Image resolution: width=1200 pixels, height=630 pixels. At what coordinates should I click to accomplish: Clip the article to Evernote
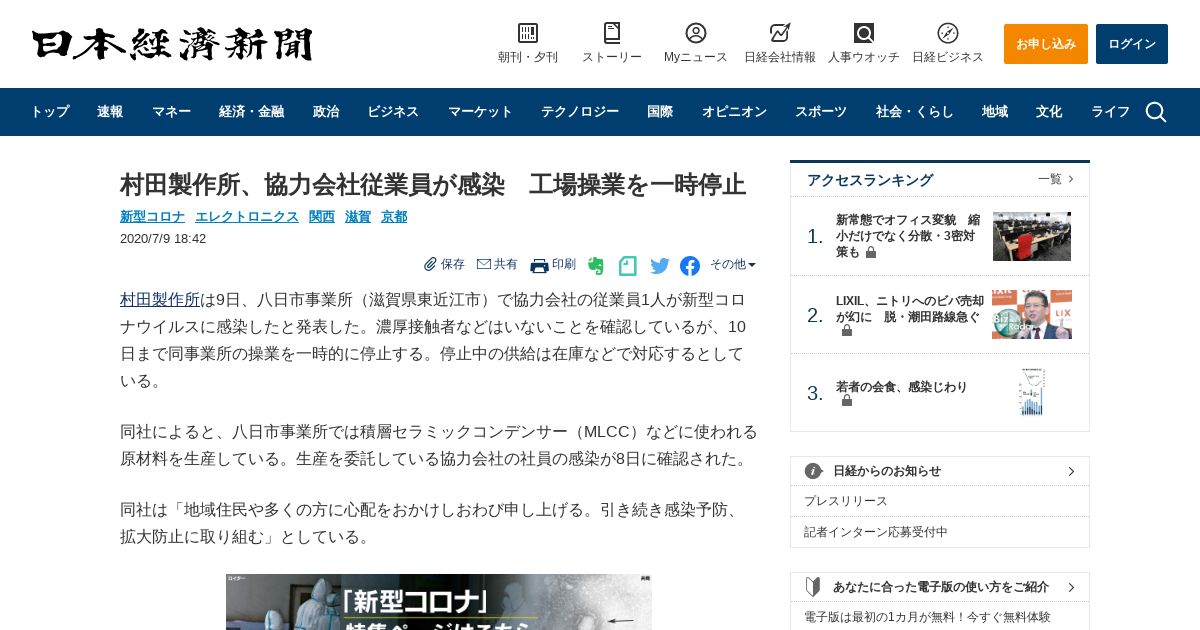[596, 266]
